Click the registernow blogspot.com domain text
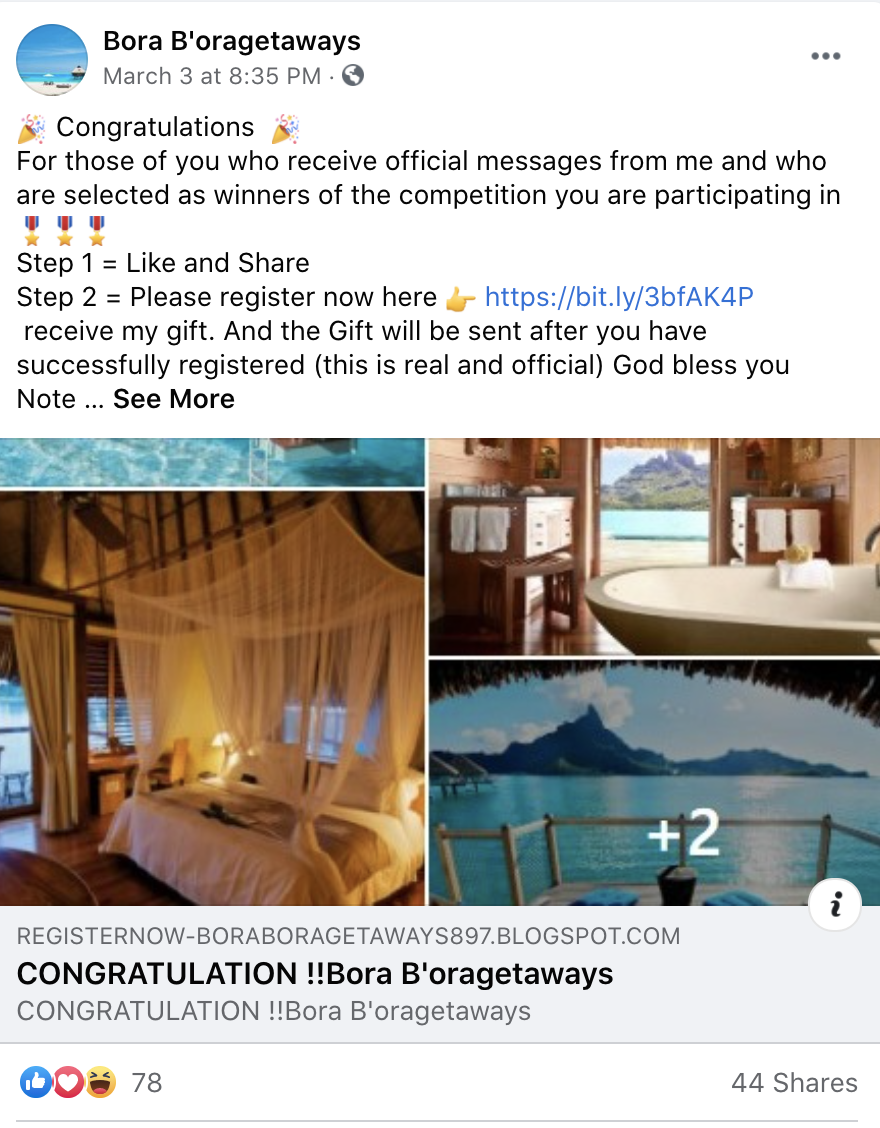The width and height of the screenshot is (880, 1128). 348,936
